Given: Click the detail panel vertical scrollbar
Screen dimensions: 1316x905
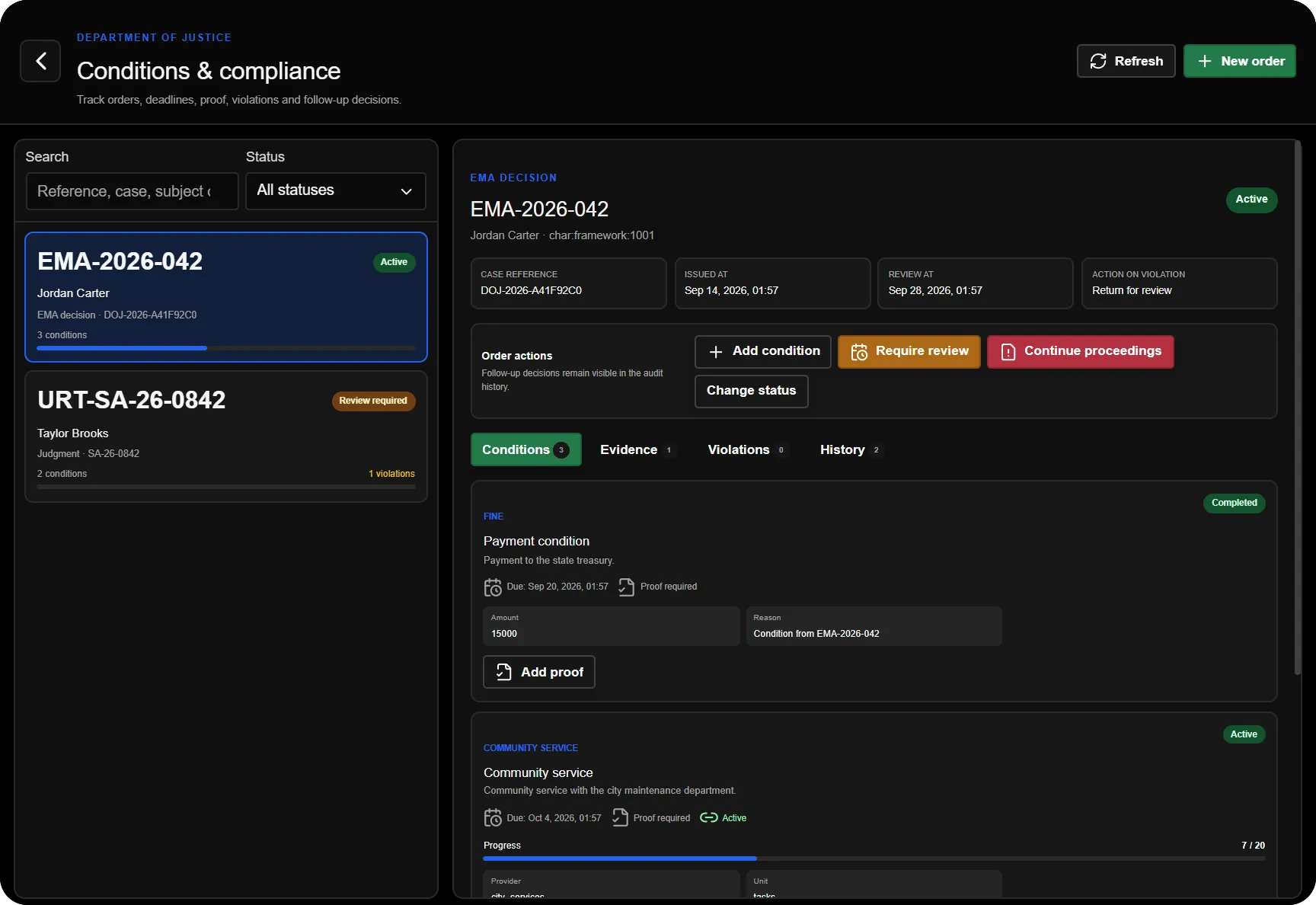Looking at the screenshot, I should pyautogui.click(x=1298, y=408).
